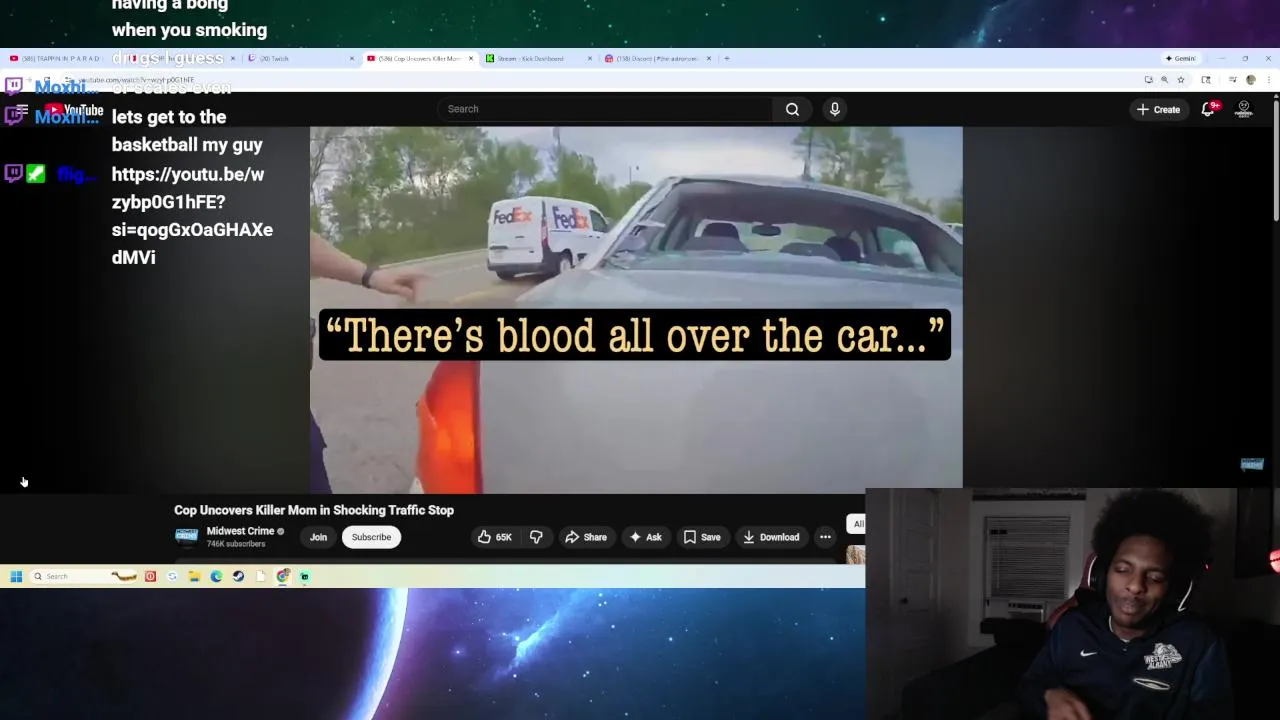Open the YouTube account avatar menu
The width and height of the screenshot is (1280, 720).
click(x=1244, y=109)
